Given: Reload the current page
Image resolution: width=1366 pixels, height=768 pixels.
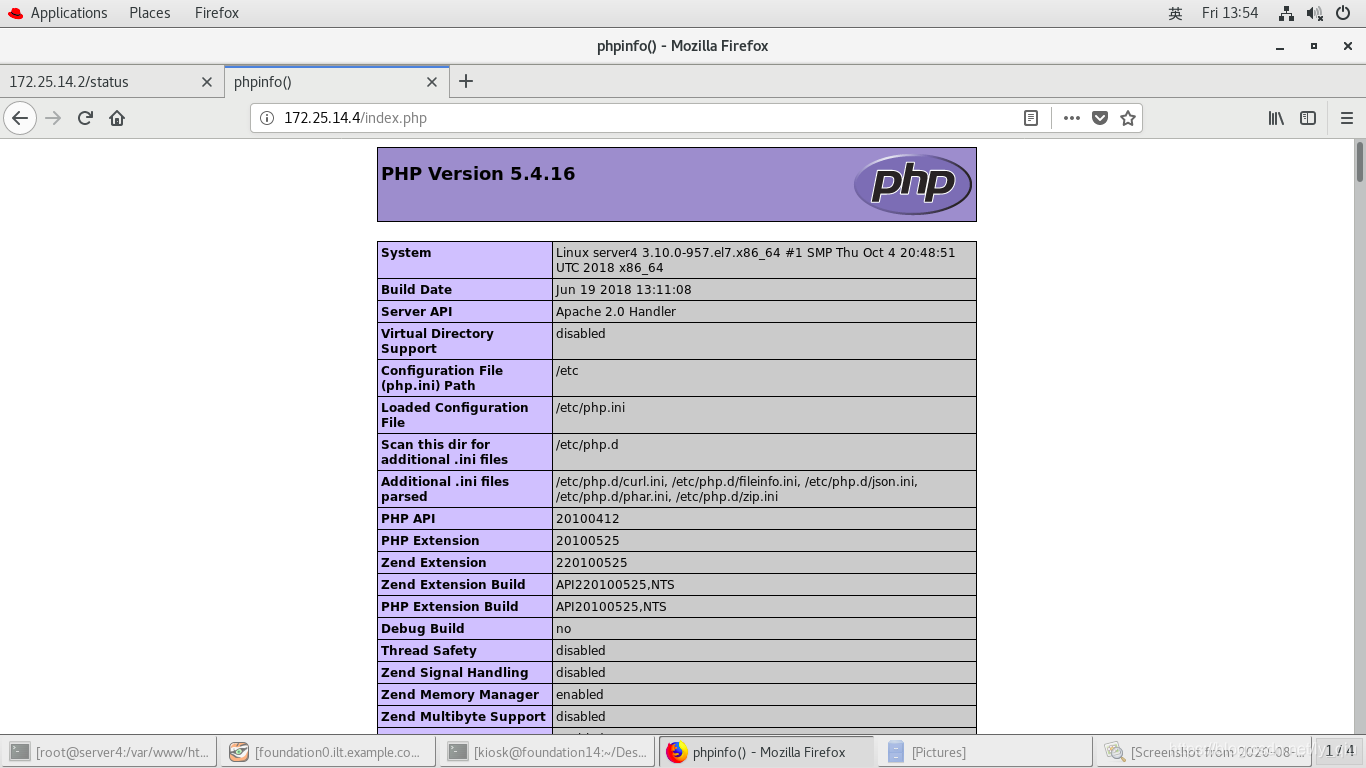Looking at the screenshot, I should (x=85, y=118).
